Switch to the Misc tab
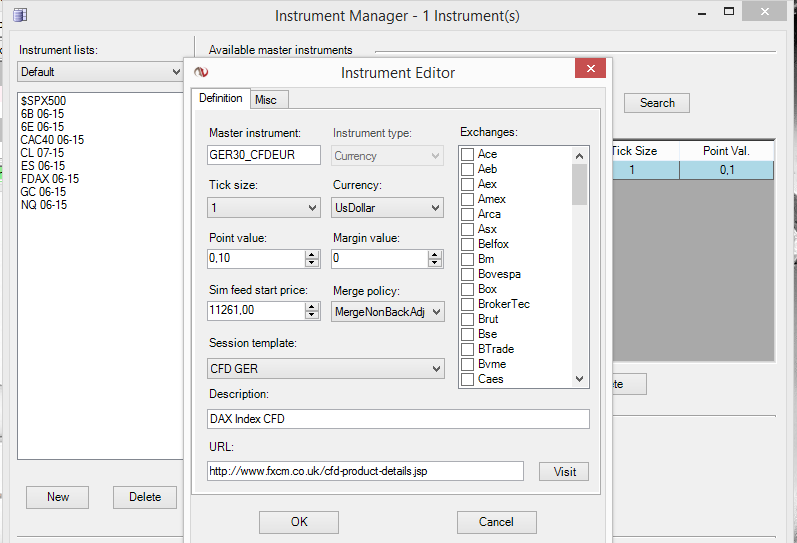 pos(266,99)
